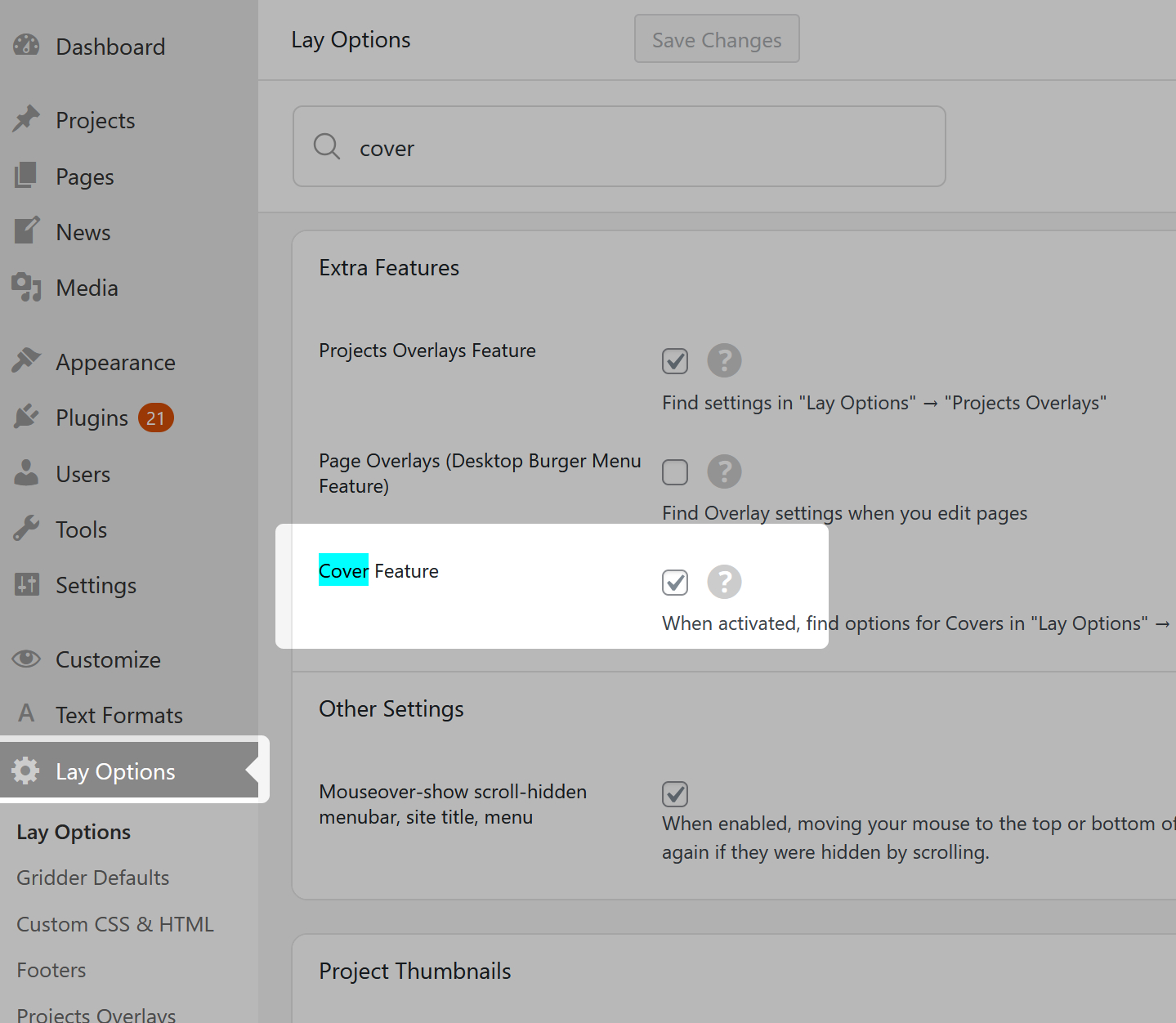Enable the Page Overlays checkbox
The image size is (1176, 1023).
coord(675,472)
